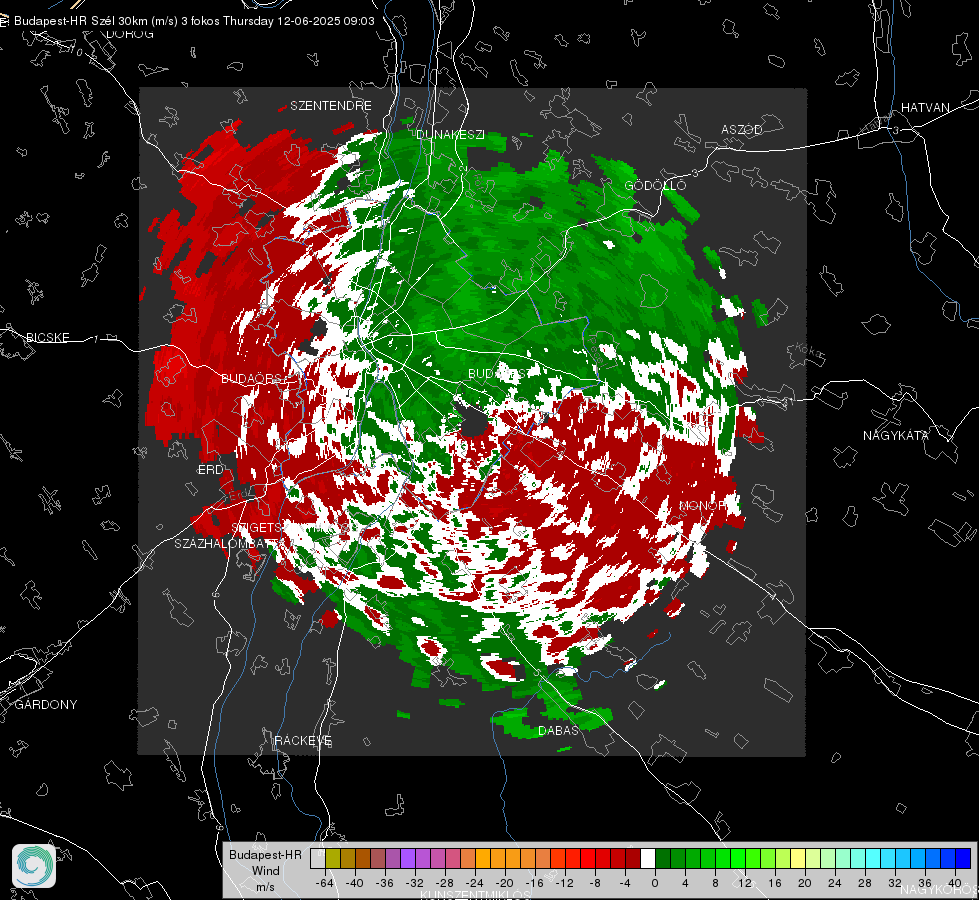The image size is (979, 900).
Task: Click the RÁCKEVE town label
Action: 303,740
